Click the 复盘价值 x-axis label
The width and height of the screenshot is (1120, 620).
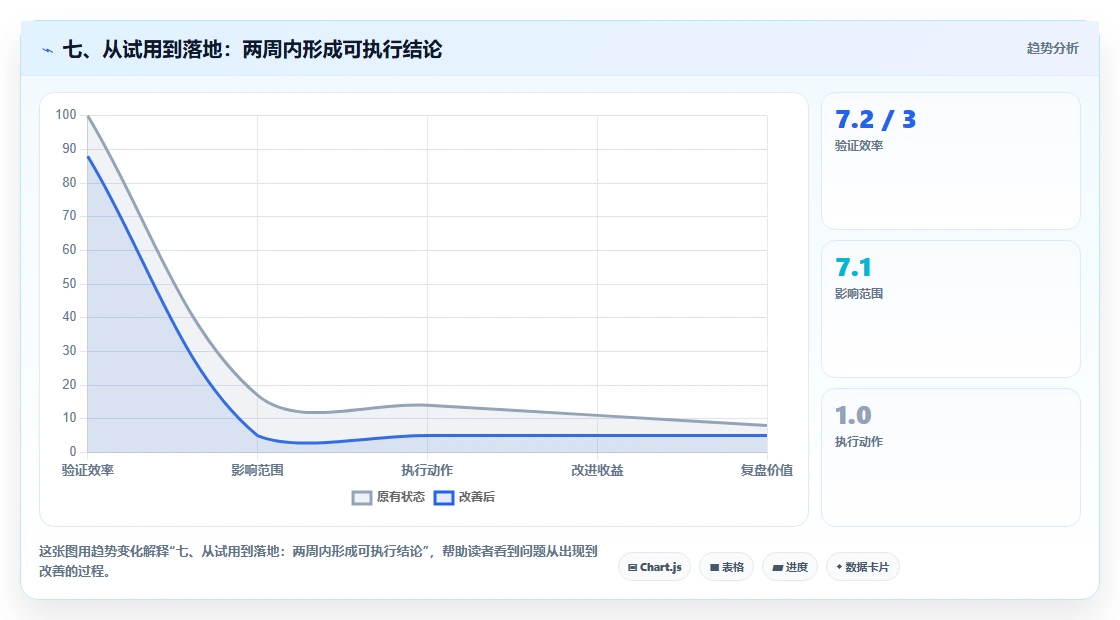766,470
